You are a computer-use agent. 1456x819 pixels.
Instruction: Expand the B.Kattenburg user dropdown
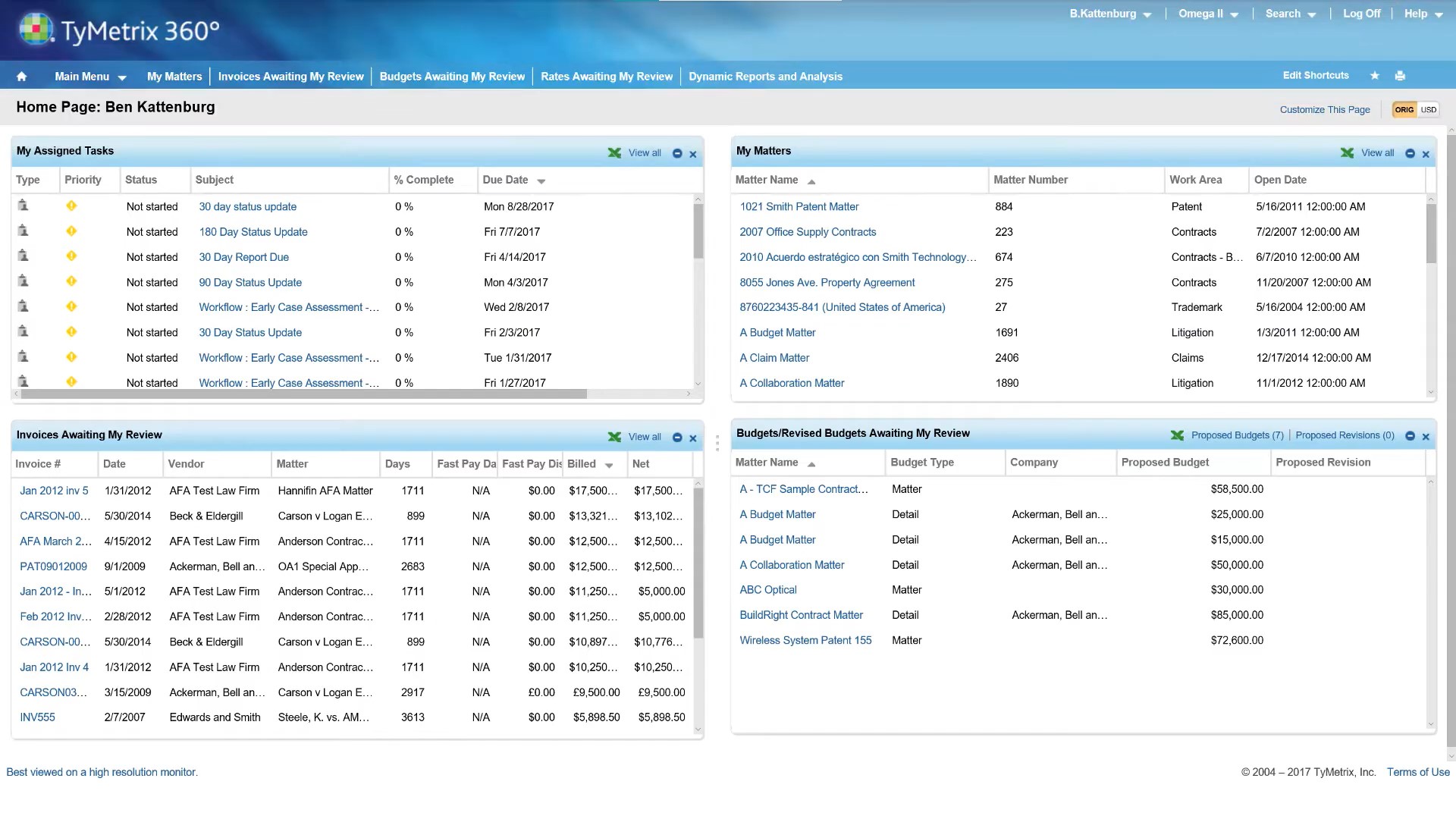1110,14
